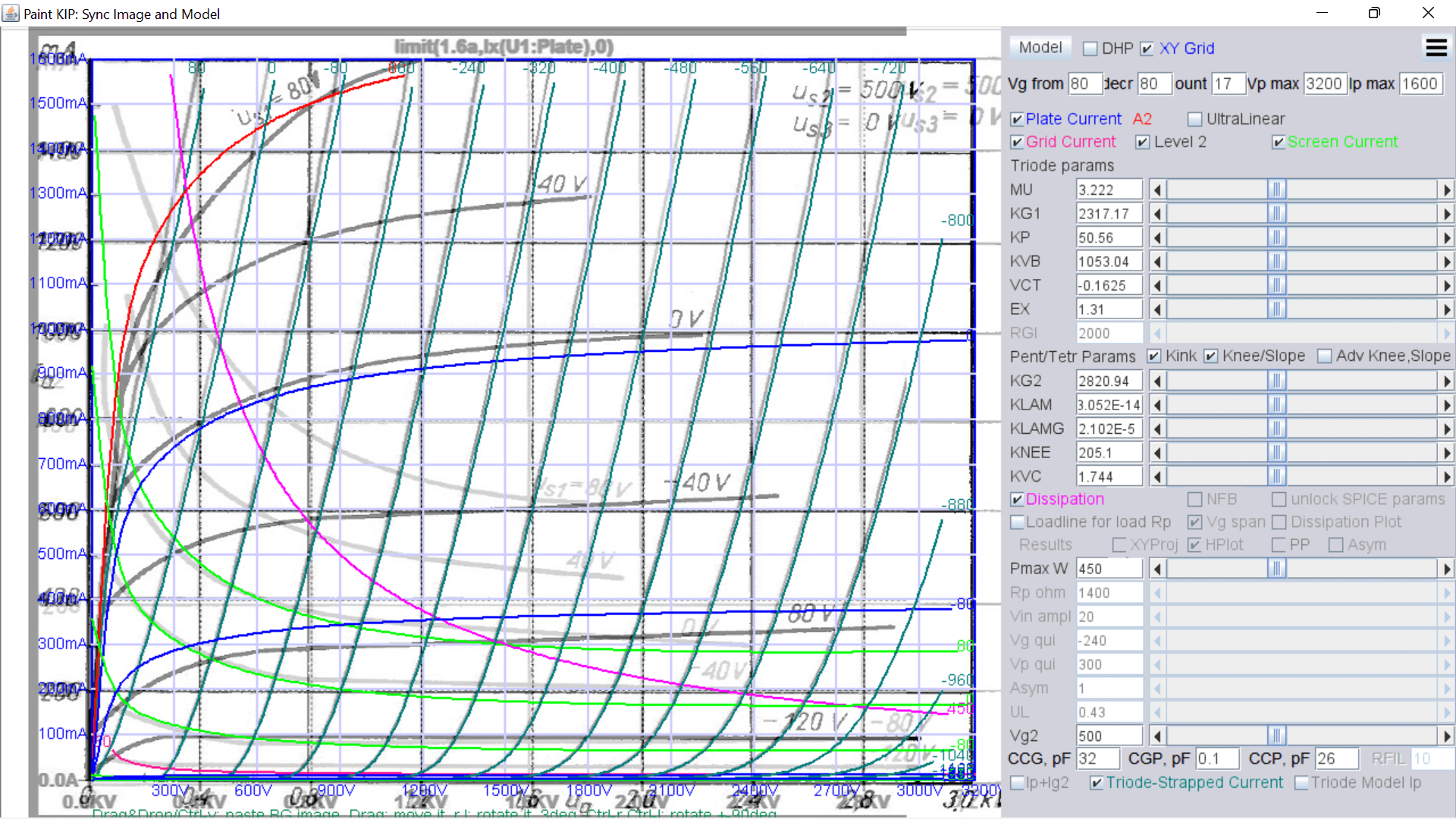This screenshot has height=819, width=1456.
Task: Enable the Triode Model Ip checkbox
Action: 1301,783
